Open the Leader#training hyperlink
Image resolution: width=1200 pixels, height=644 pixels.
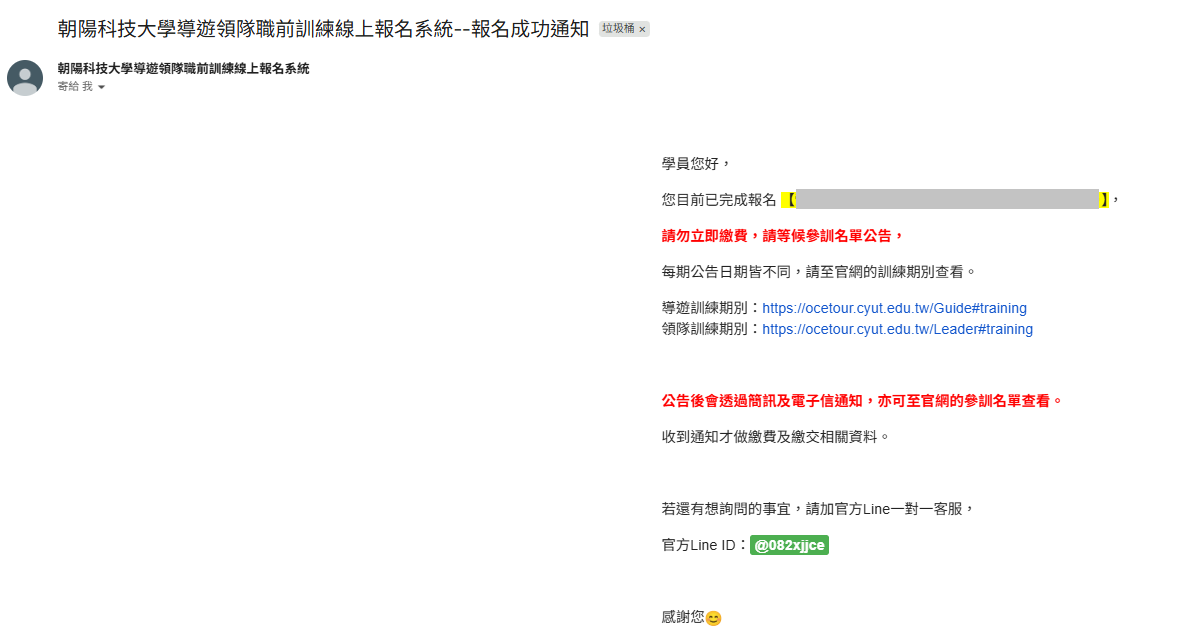pos(897,329)
